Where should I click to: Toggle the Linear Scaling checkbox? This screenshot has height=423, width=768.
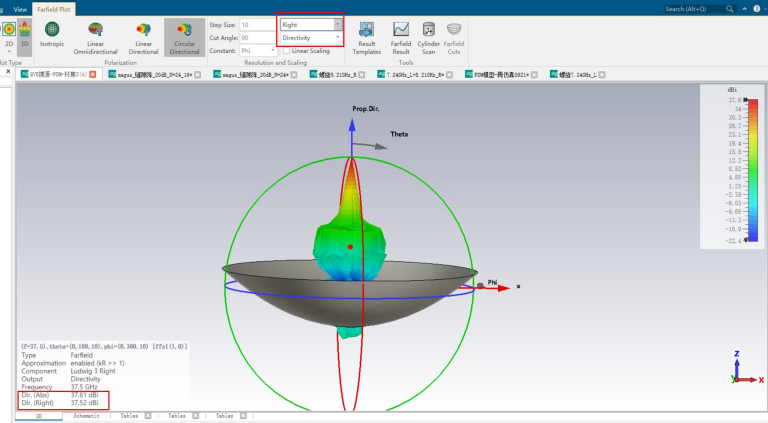coord(287,50)
